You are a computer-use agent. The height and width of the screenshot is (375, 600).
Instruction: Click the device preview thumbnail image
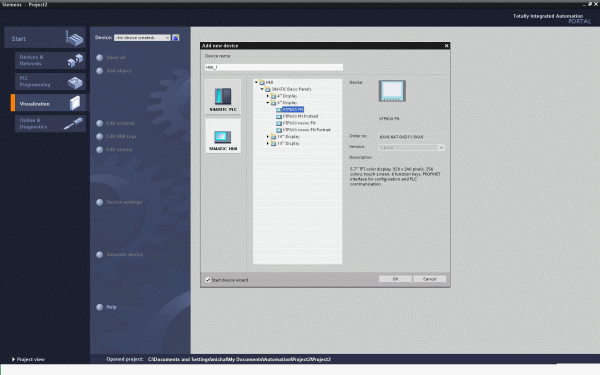coord(392,91)
